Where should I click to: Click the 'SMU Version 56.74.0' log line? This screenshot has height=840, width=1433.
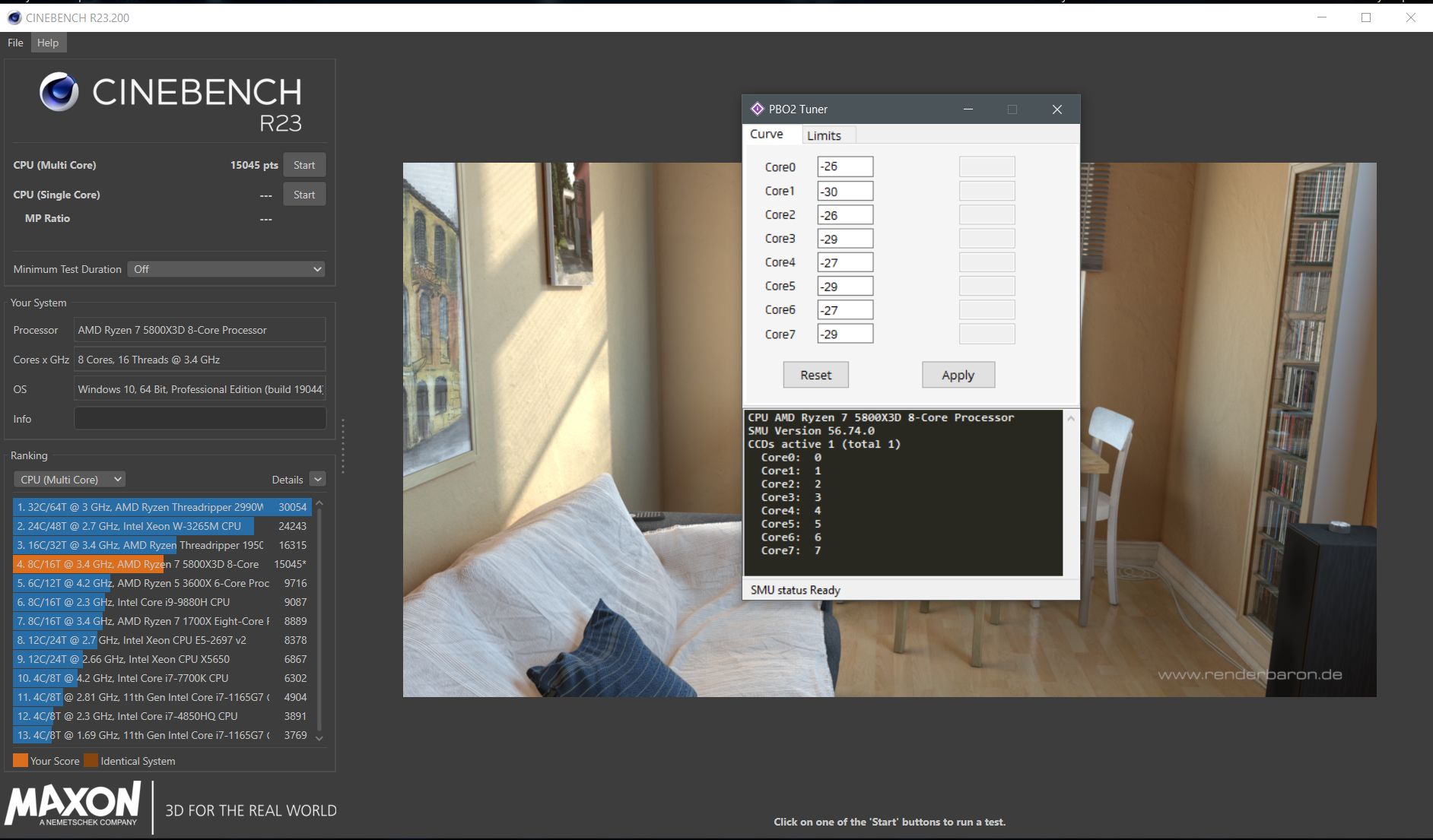coord(811,431)
